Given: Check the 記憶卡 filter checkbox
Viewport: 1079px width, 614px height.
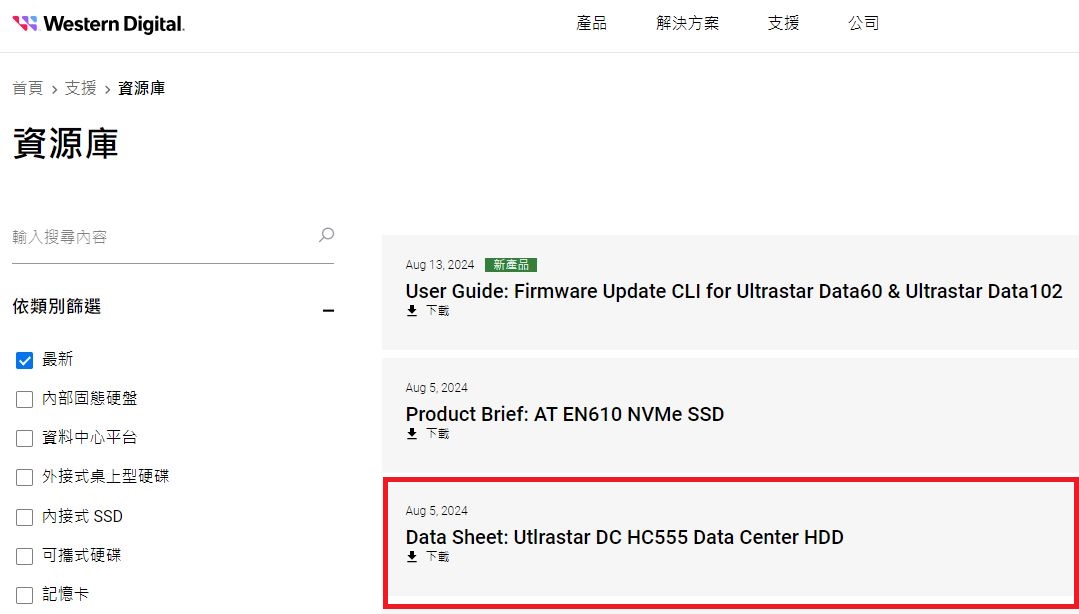Looking at the screenshot, I should [x=25, y=595].
